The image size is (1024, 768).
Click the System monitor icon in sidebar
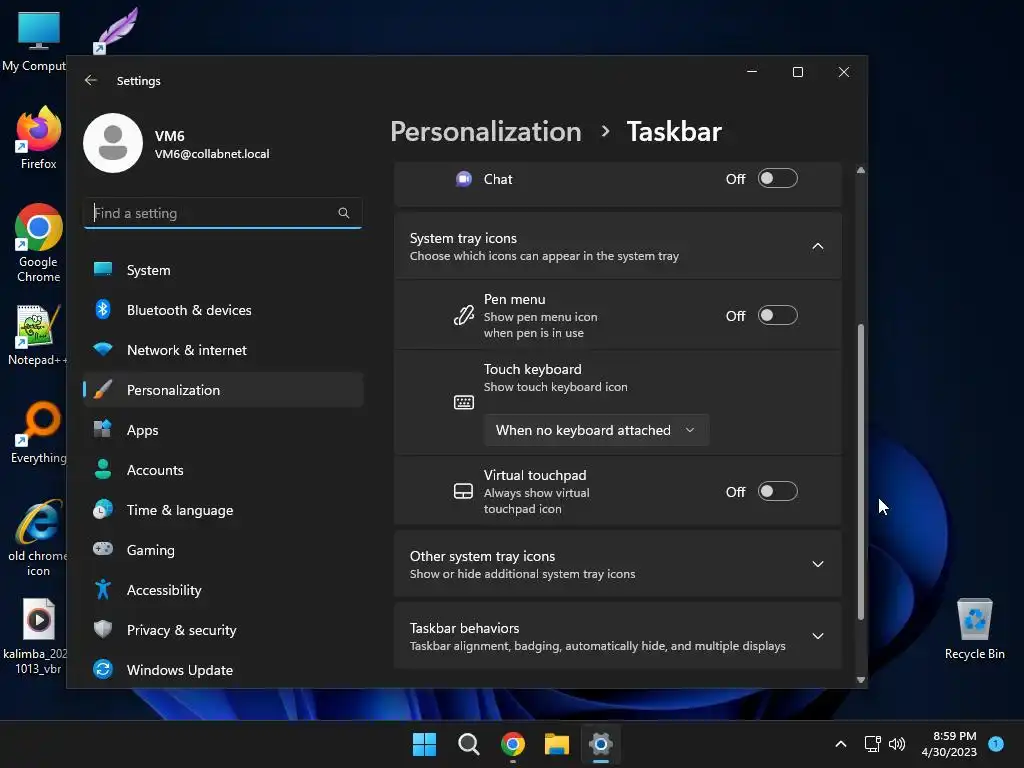coord(103,269)
